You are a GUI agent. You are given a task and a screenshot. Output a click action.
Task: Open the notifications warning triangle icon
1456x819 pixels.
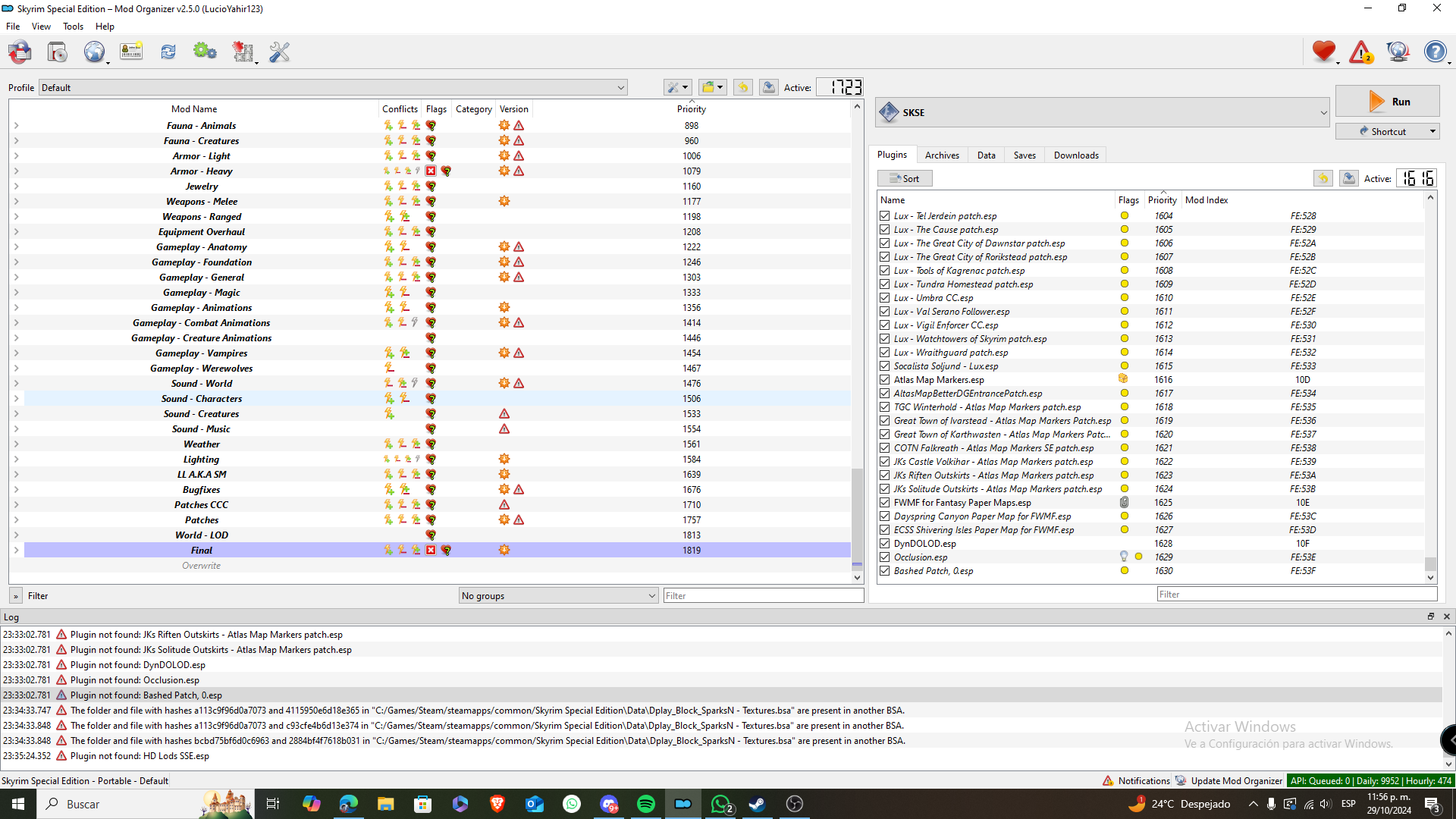point(1361,52)
